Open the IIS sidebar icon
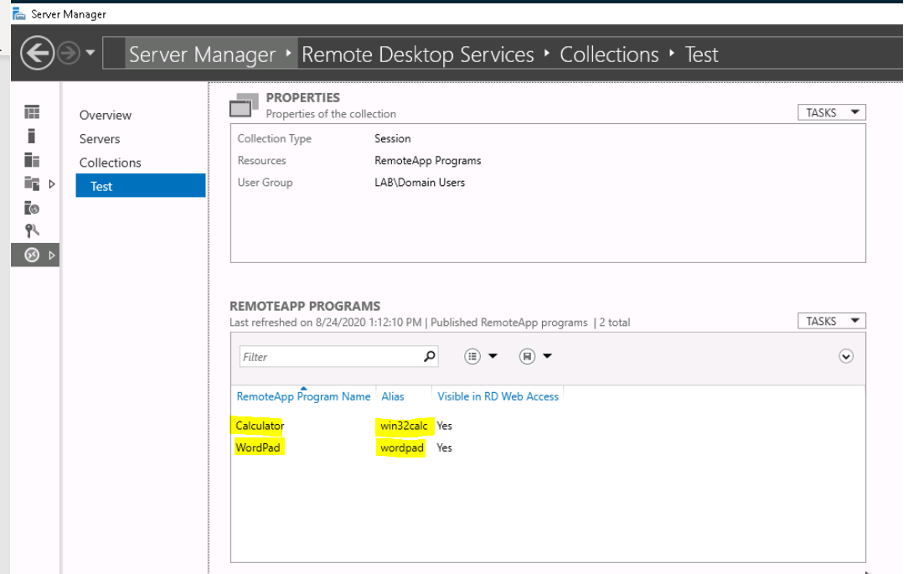Screen dimensions: 904x574 tap(32, 207)
